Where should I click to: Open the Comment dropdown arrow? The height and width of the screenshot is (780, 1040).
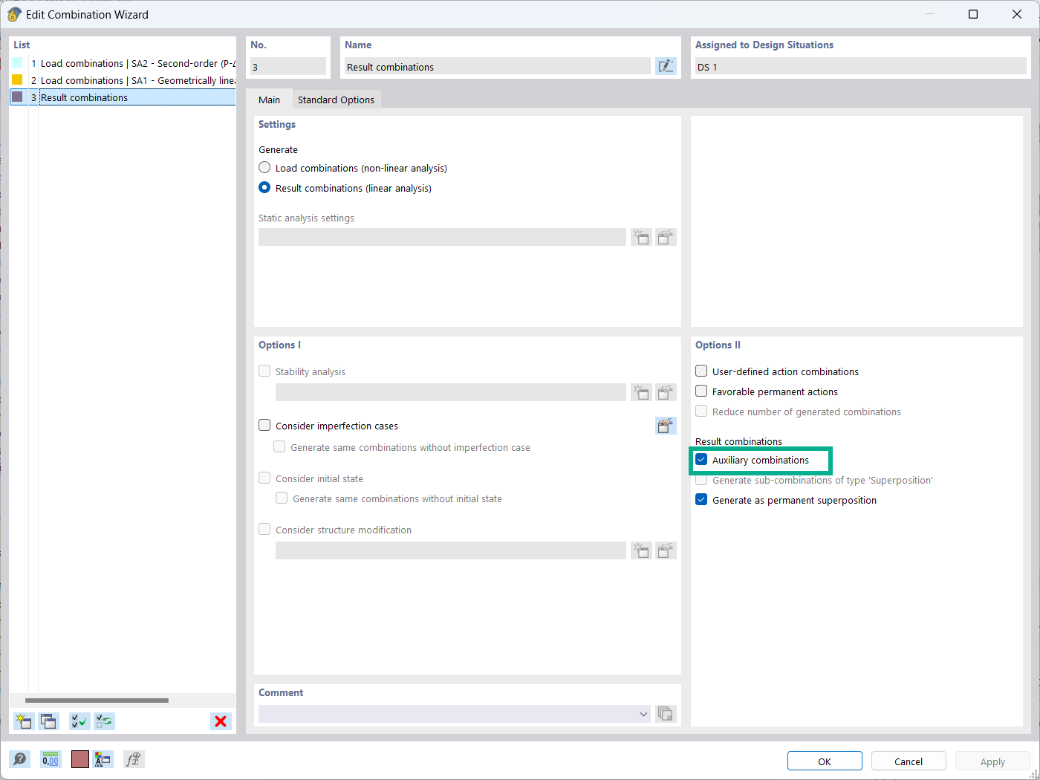pyautogui.click(x=643, y=714)
